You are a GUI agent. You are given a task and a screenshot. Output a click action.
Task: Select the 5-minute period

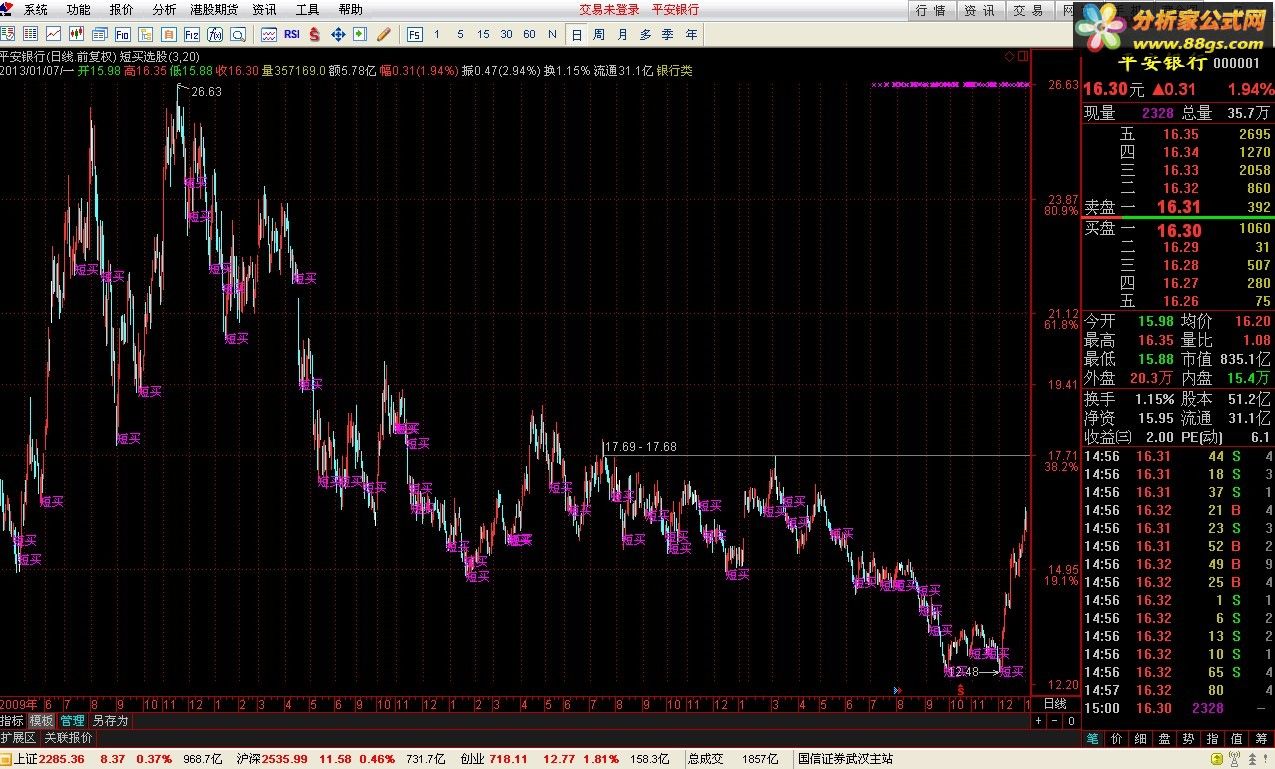pos(460,34)
